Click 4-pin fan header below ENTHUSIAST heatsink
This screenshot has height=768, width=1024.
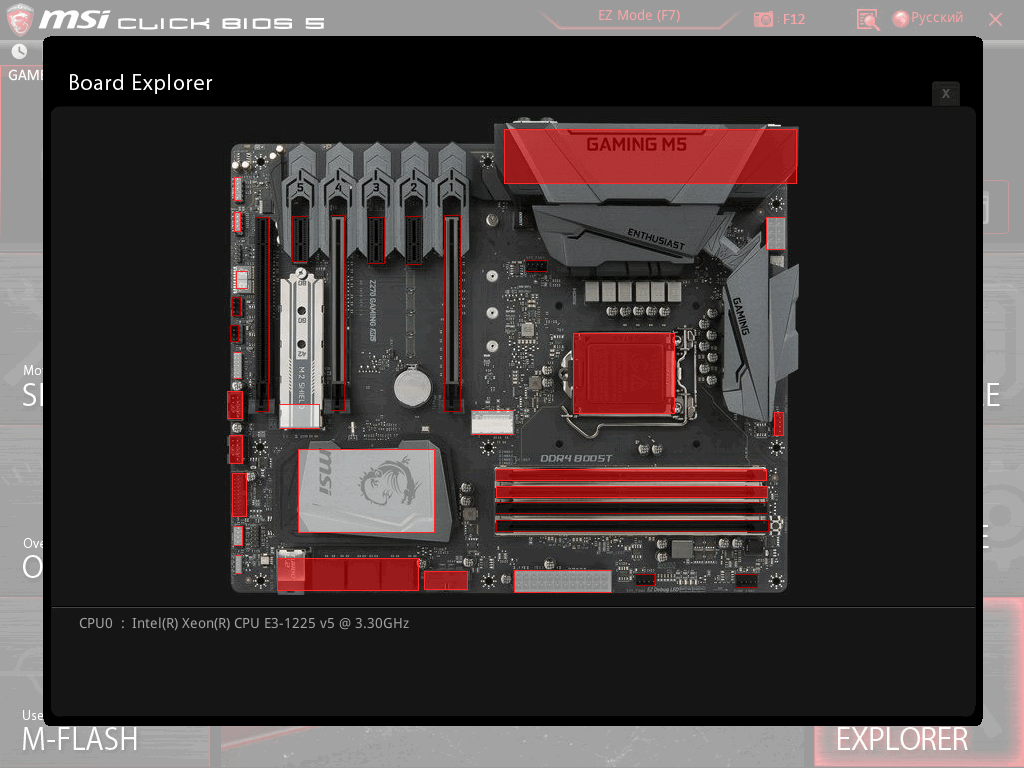coord(536,266)
